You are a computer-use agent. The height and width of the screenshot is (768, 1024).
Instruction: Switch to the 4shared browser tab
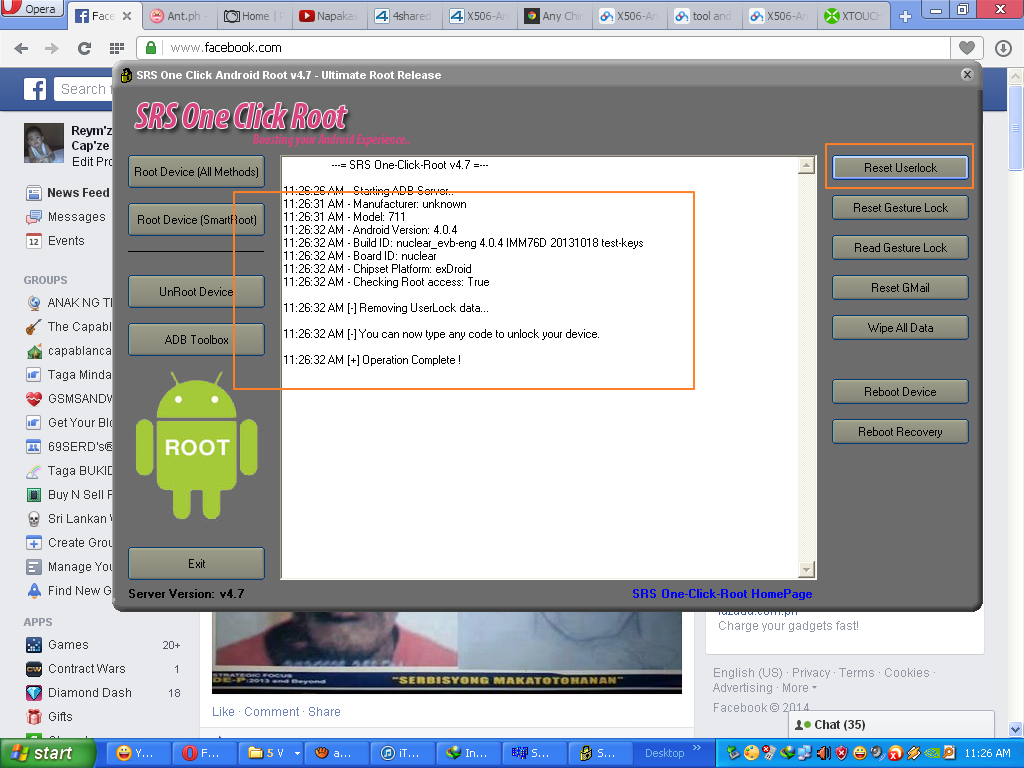[402, 16]
